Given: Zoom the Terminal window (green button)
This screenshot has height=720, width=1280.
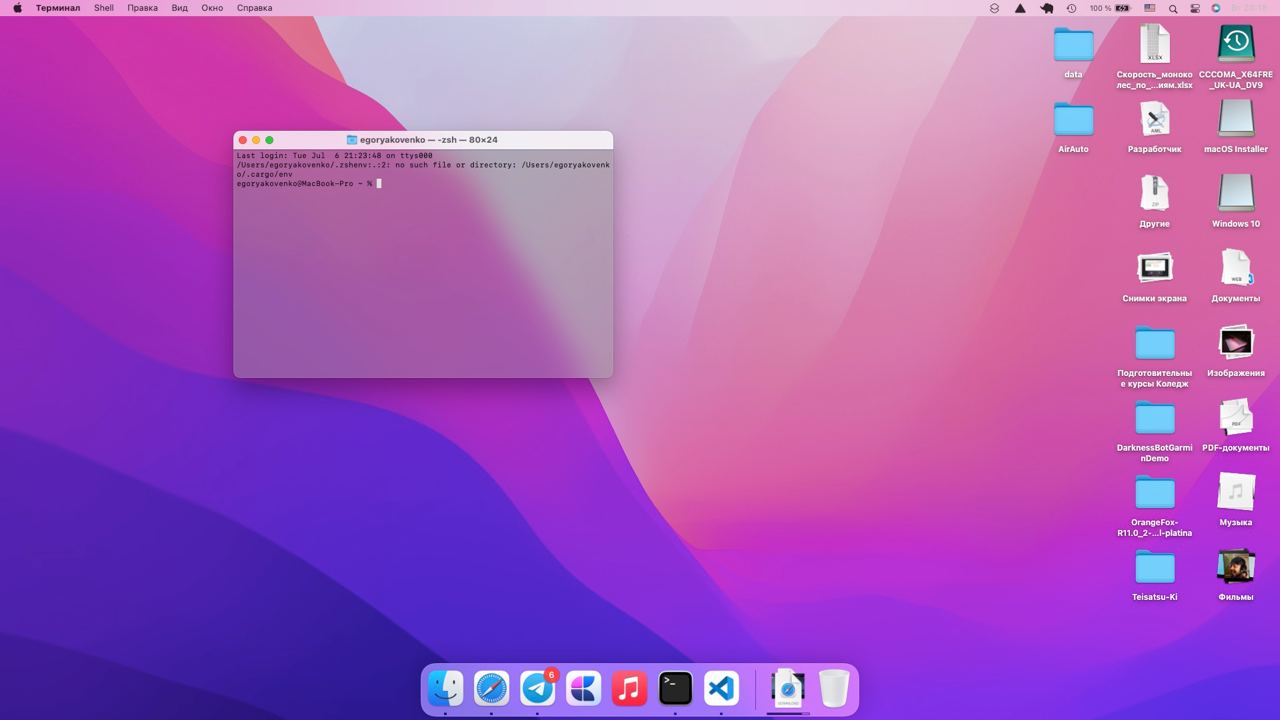Looking at the screenshot, I should 269,140.
